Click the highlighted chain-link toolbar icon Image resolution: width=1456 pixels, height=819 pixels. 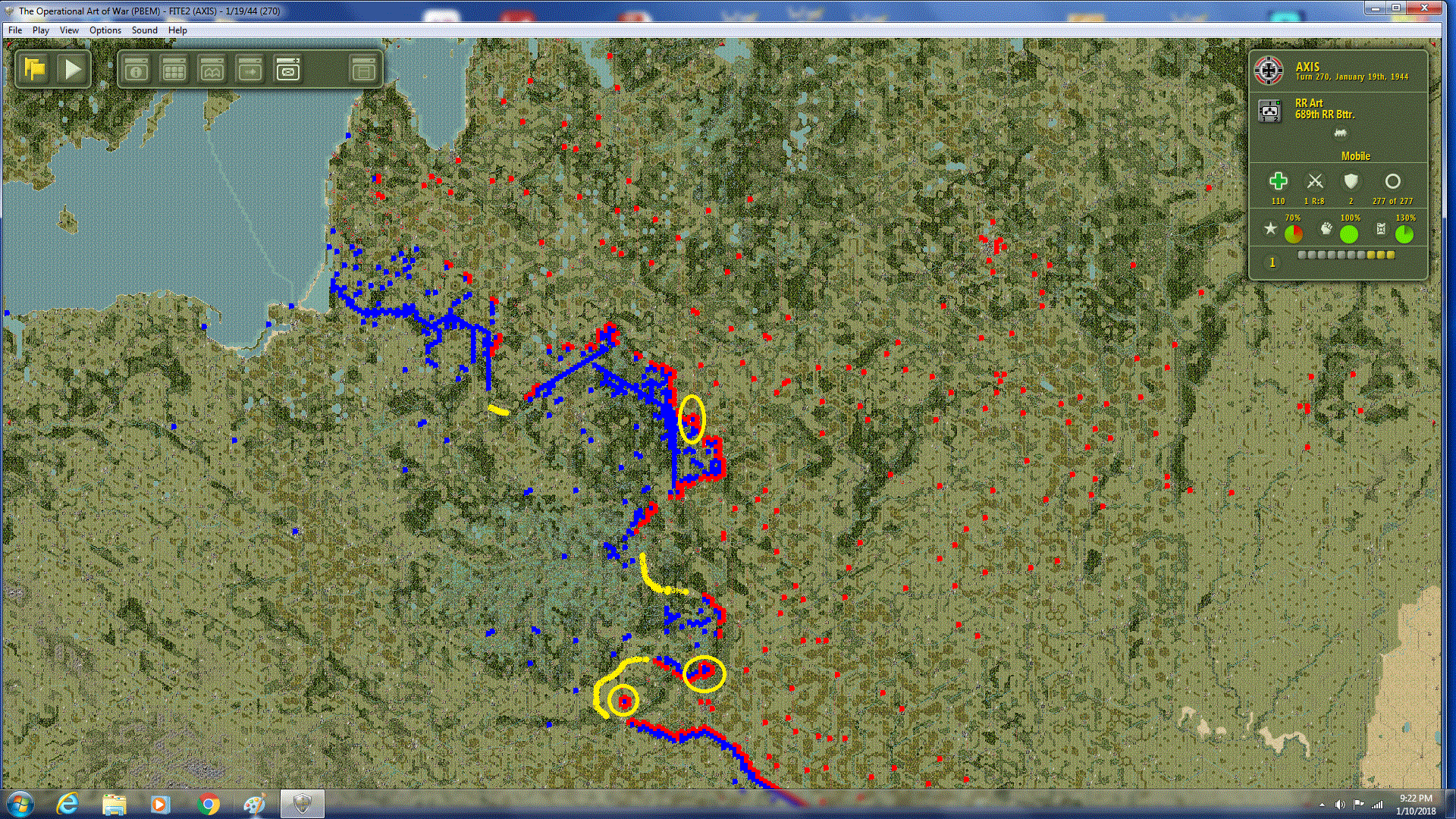(288, 70)
